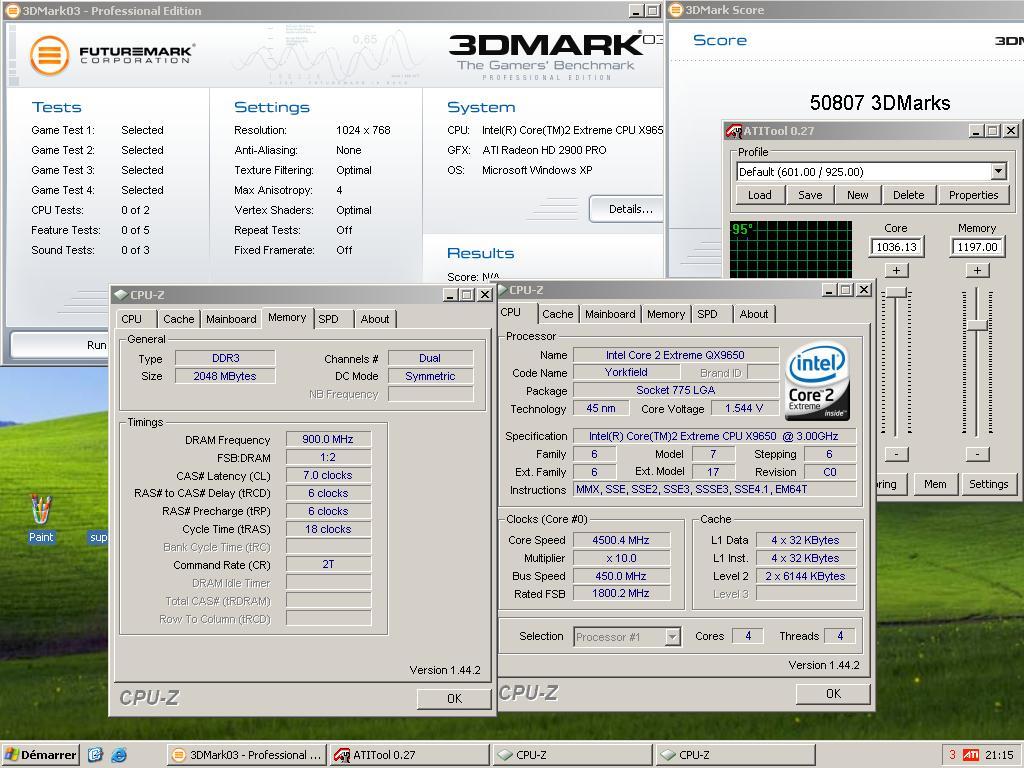Screen dimensions: 1024x768
Task: Increase Memory clock with plus button
Action: coord(977,270)
